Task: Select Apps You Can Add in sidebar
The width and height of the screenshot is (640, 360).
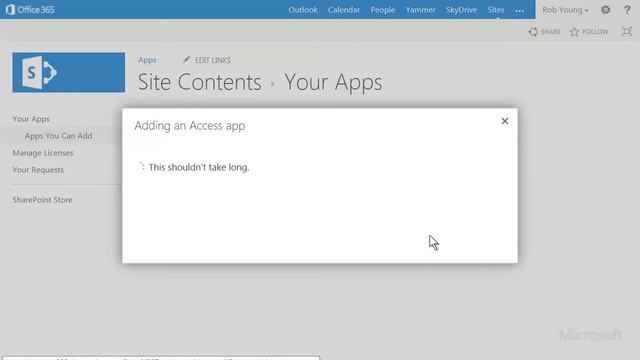Action: [58, 136]
